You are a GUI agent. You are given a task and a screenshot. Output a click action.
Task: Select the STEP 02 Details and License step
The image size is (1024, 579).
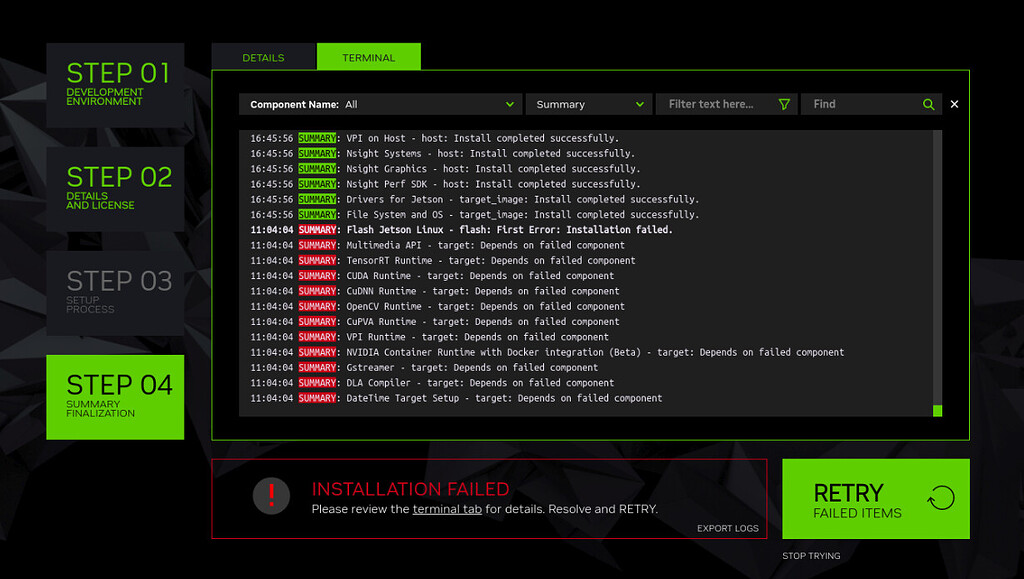(115, 190)
